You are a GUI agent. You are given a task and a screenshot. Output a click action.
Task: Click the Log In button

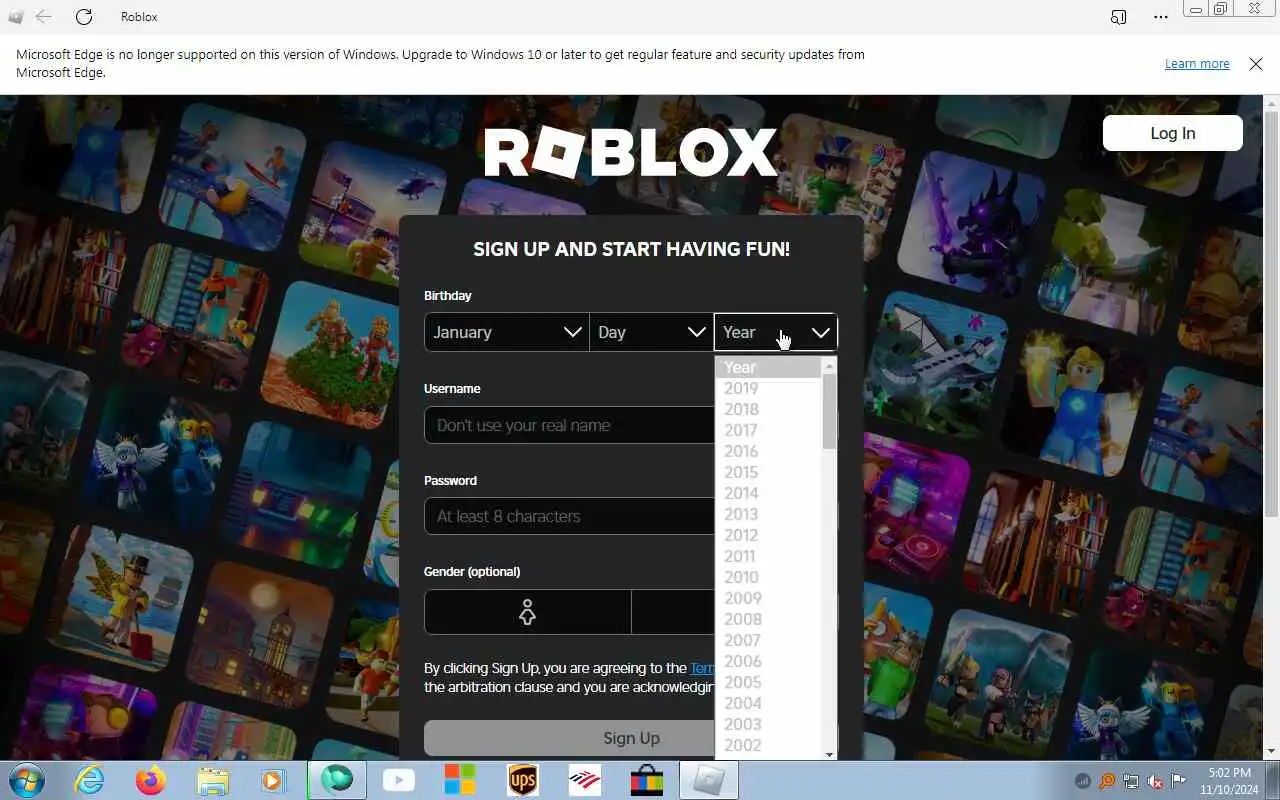(1173, 133)
